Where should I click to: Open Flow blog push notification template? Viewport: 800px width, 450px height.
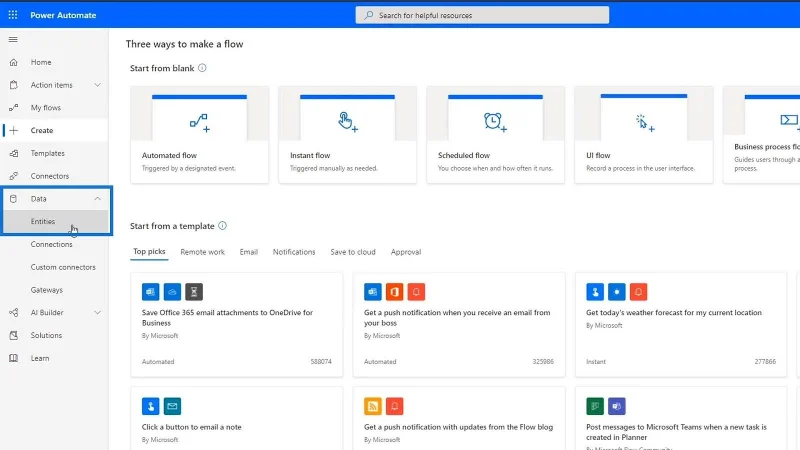coord(459,418)
